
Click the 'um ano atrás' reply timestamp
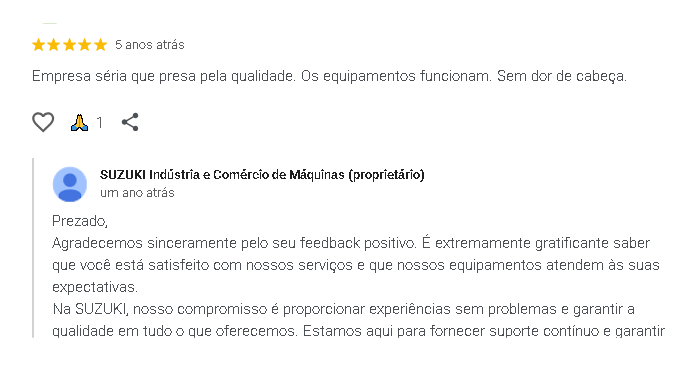click(137, 193)
